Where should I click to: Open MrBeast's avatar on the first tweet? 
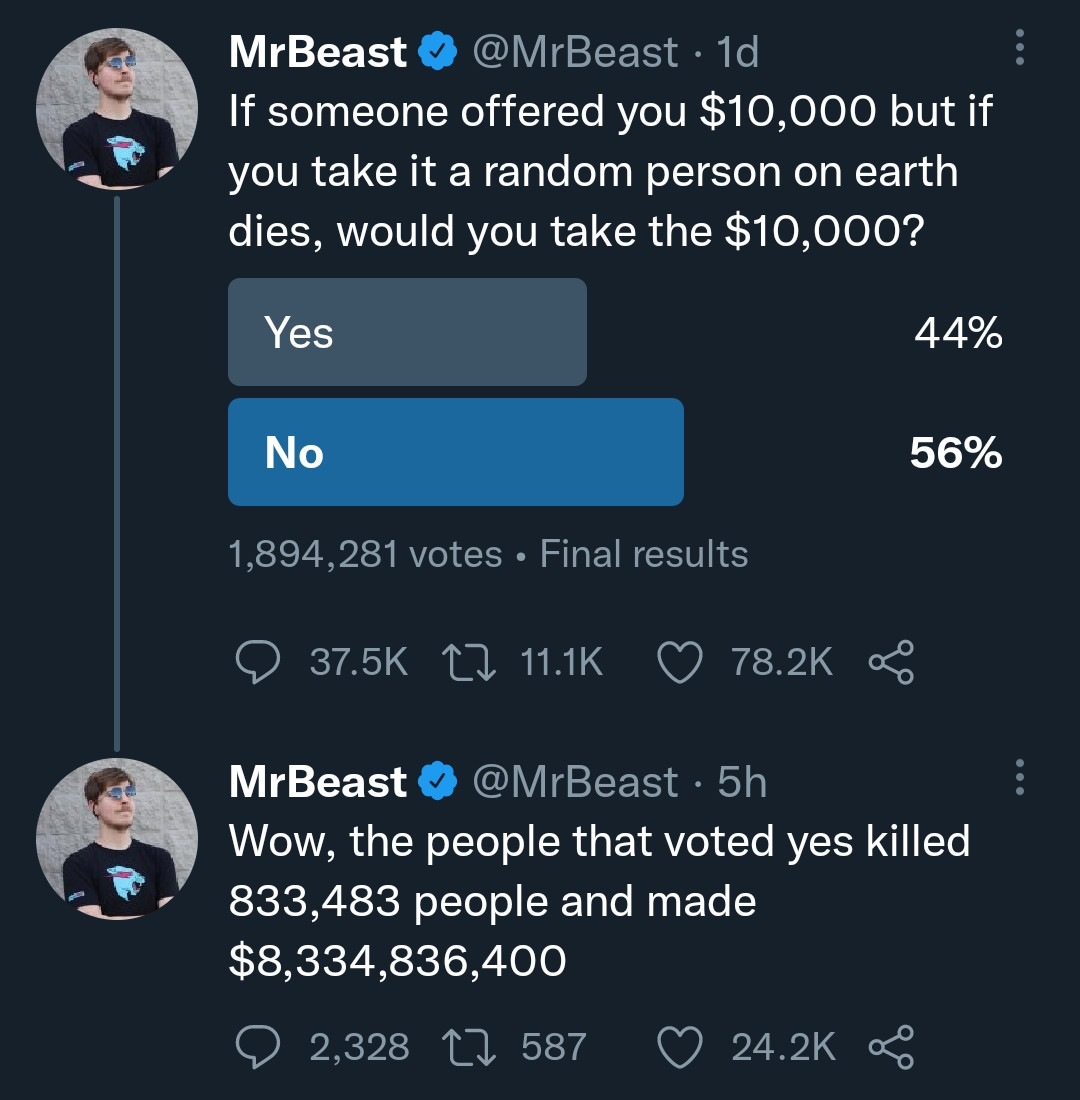pos(116,109)
